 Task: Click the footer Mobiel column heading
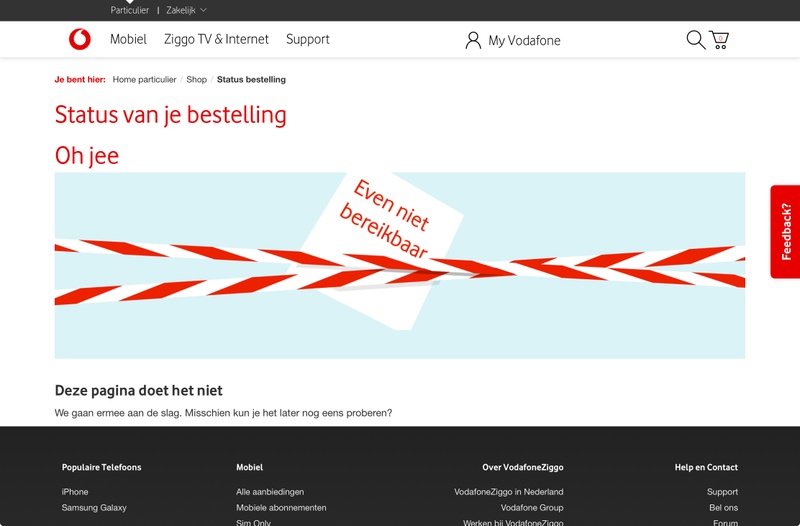[249, 467]
